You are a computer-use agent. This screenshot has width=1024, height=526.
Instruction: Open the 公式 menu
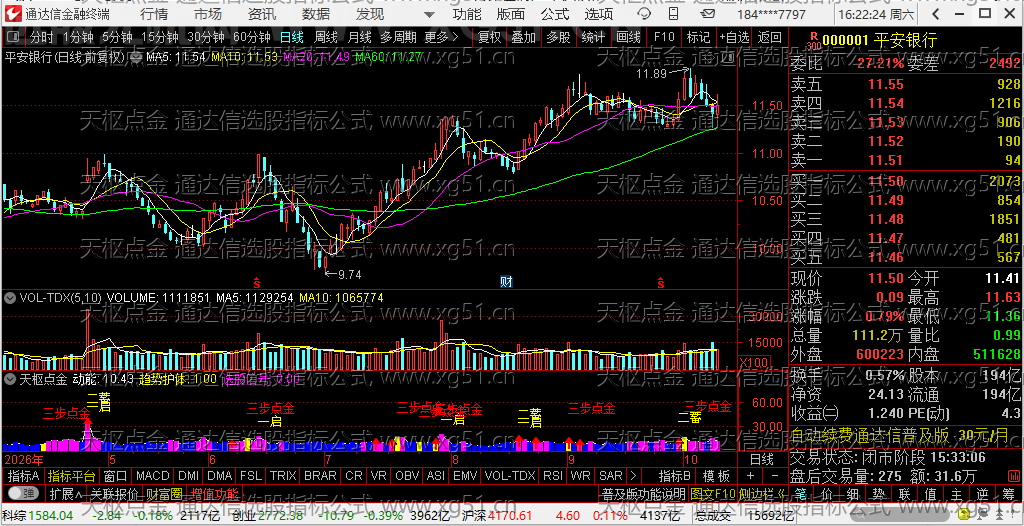click(554, 14)
